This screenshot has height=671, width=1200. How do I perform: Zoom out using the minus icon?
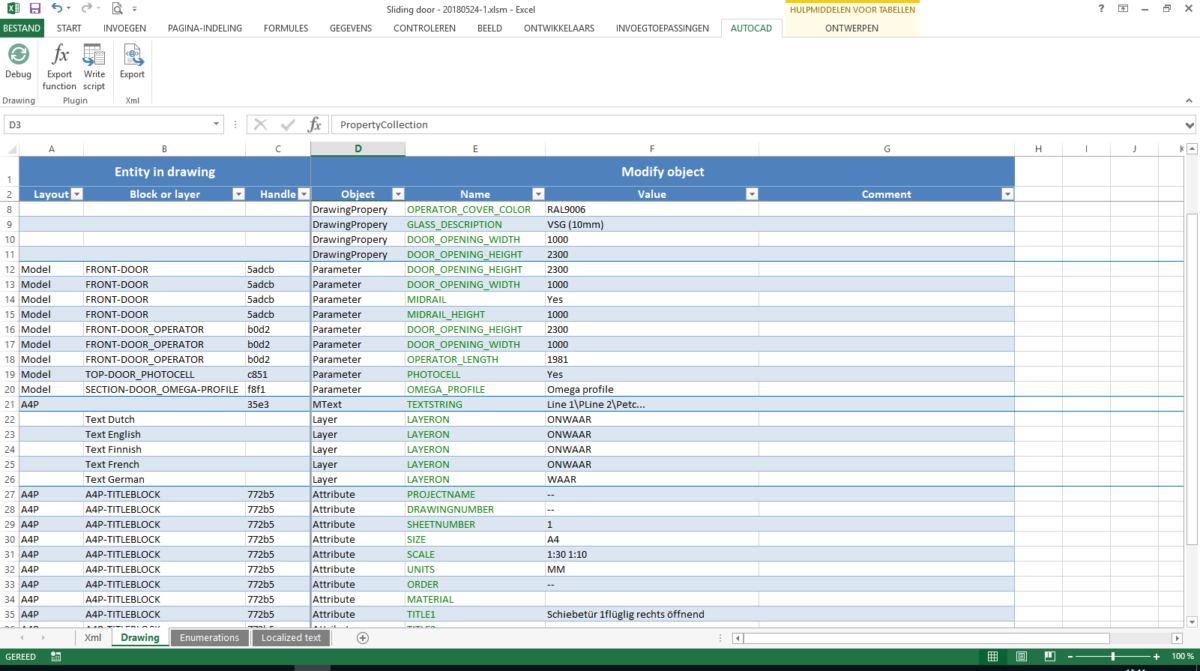coord(1071,657)
